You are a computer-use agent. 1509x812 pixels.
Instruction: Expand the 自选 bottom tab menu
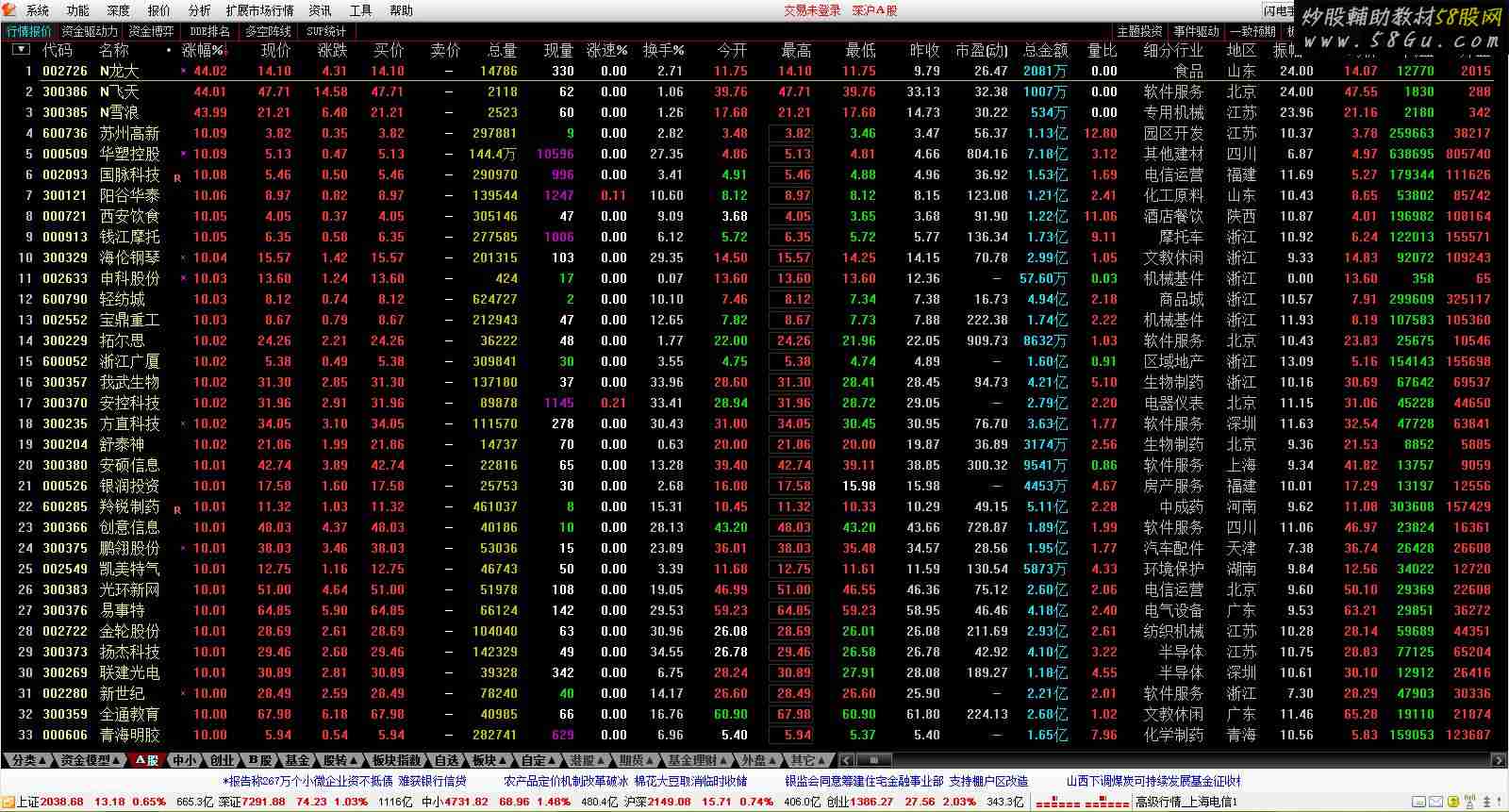point(448,760)
